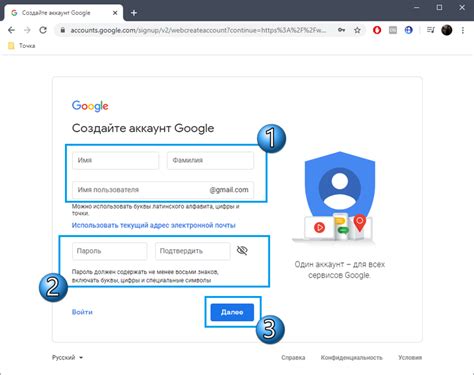This screenshot has height=375, width=474.
Task: Go back using the browser back arrow
Action: tap(11, 30)
